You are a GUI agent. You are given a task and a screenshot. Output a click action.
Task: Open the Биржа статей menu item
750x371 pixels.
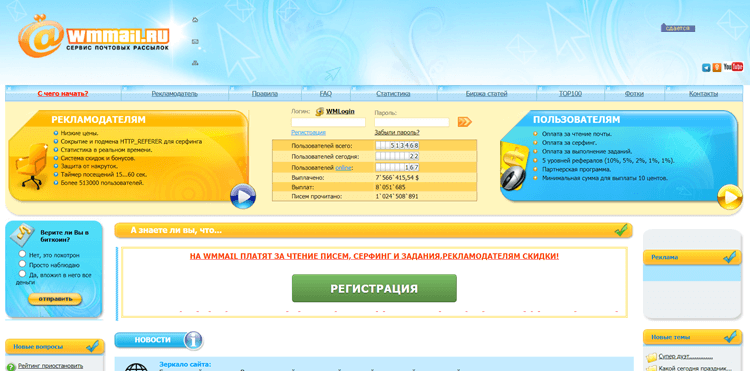pyautogui.click(x=486, y=94)
